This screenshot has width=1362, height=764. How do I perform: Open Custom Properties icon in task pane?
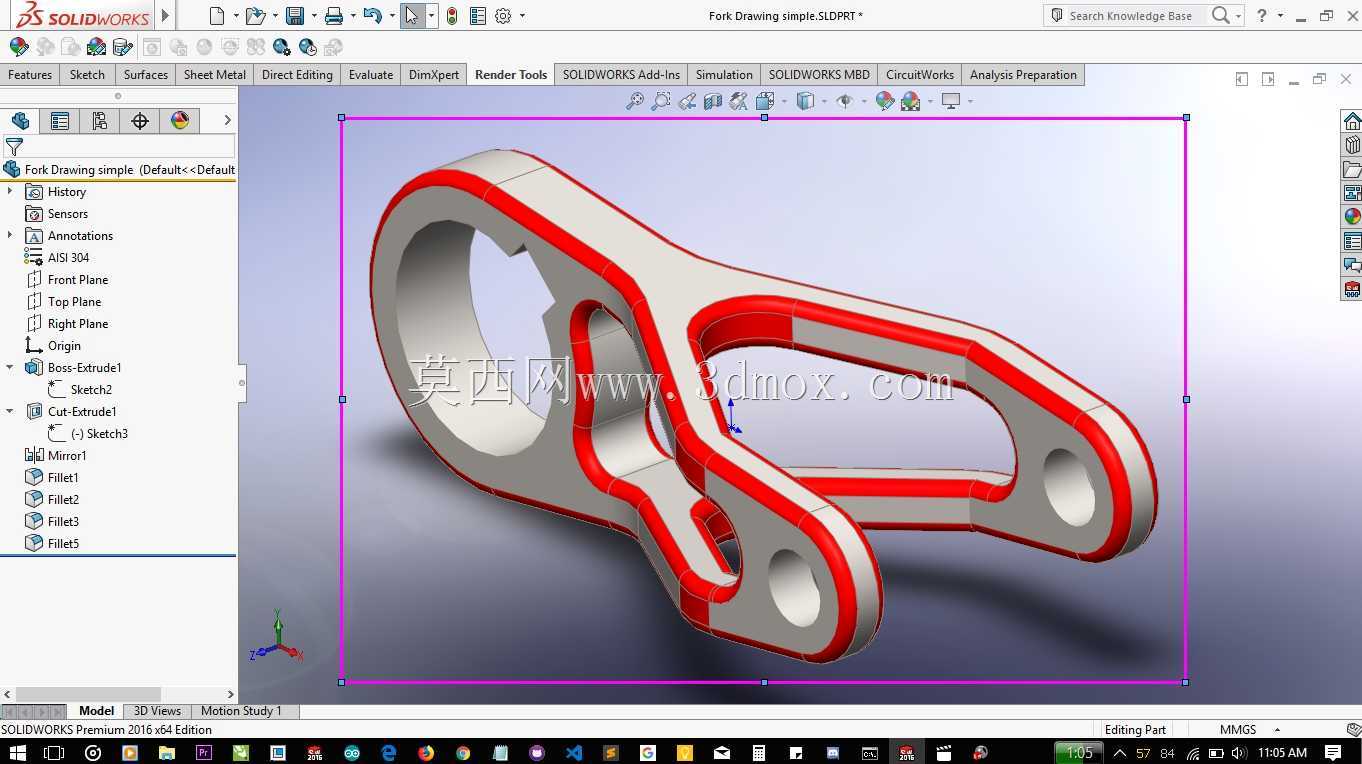click(x=1352, y=241)
